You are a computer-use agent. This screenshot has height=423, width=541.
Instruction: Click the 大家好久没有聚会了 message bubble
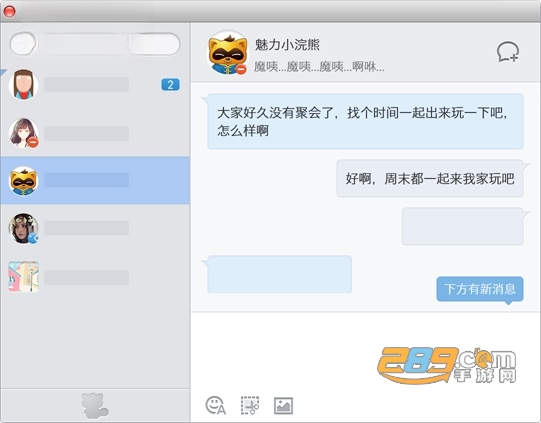[x=365, y=121]
